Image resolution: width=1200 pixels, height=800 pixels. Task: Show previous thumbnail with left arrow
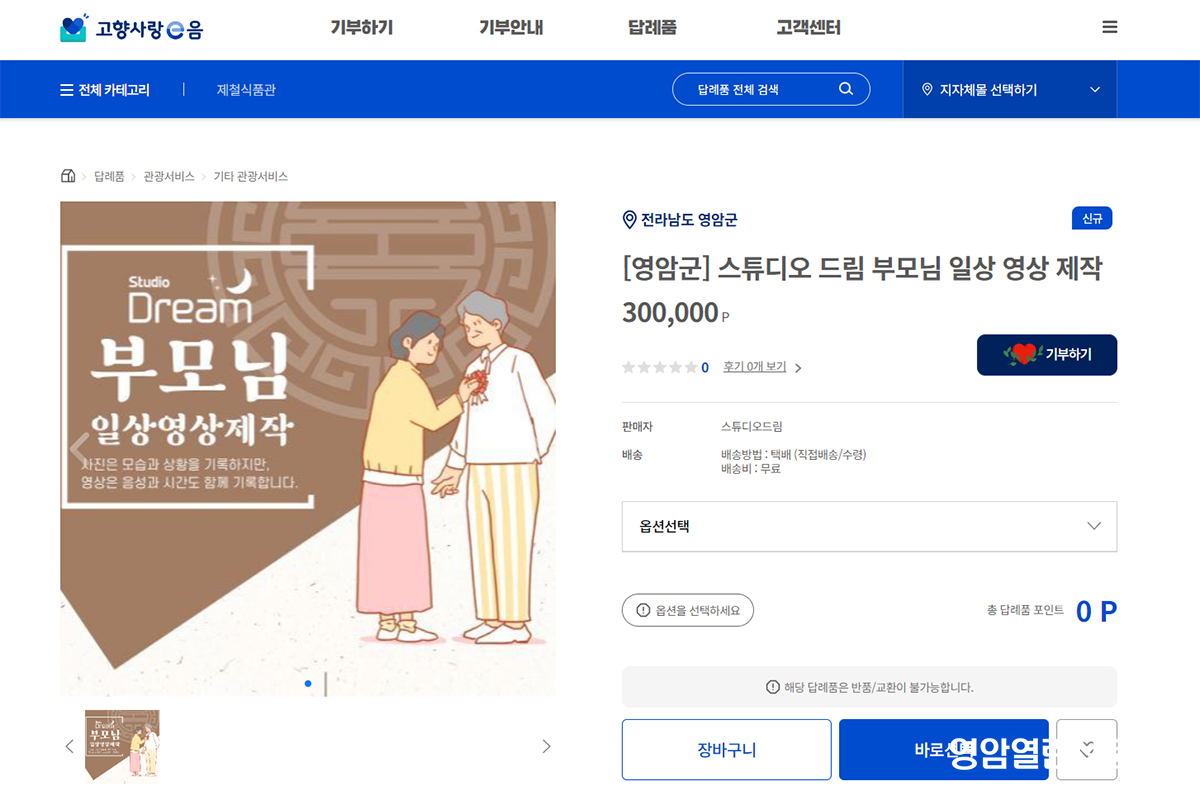(x=69, y=746)
